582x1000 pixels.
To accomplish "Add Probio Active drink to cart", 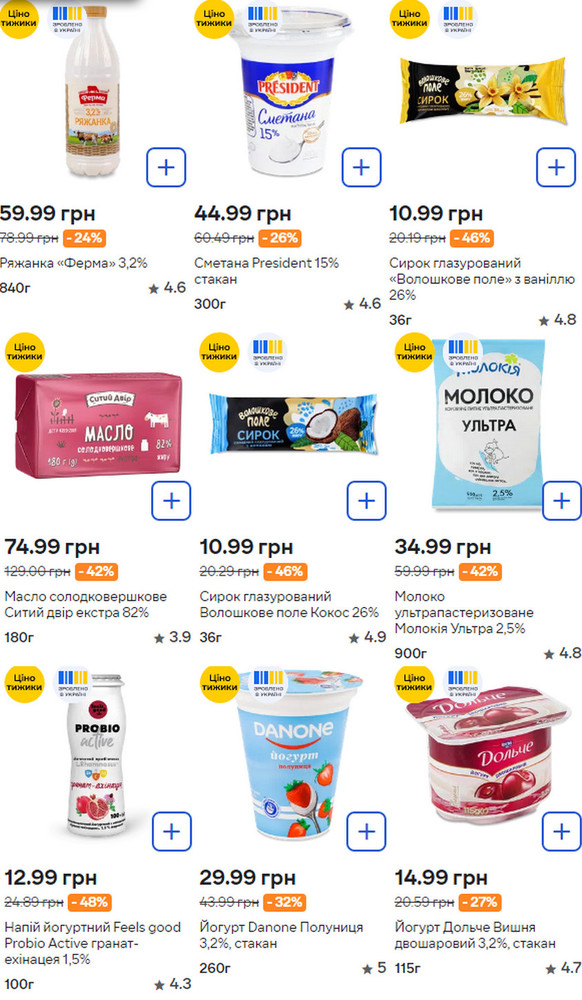I will [x=171, y=832].
